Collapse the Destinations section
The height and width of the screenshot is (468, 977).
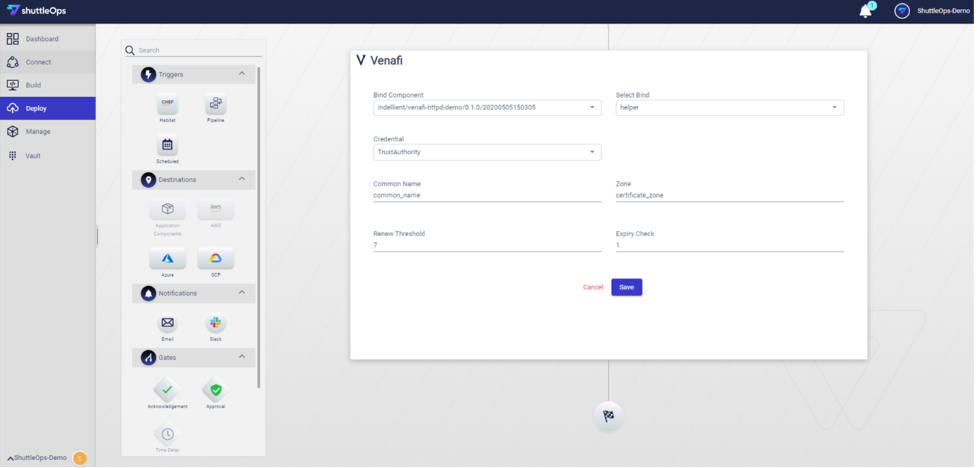click(x=242, y=179)
